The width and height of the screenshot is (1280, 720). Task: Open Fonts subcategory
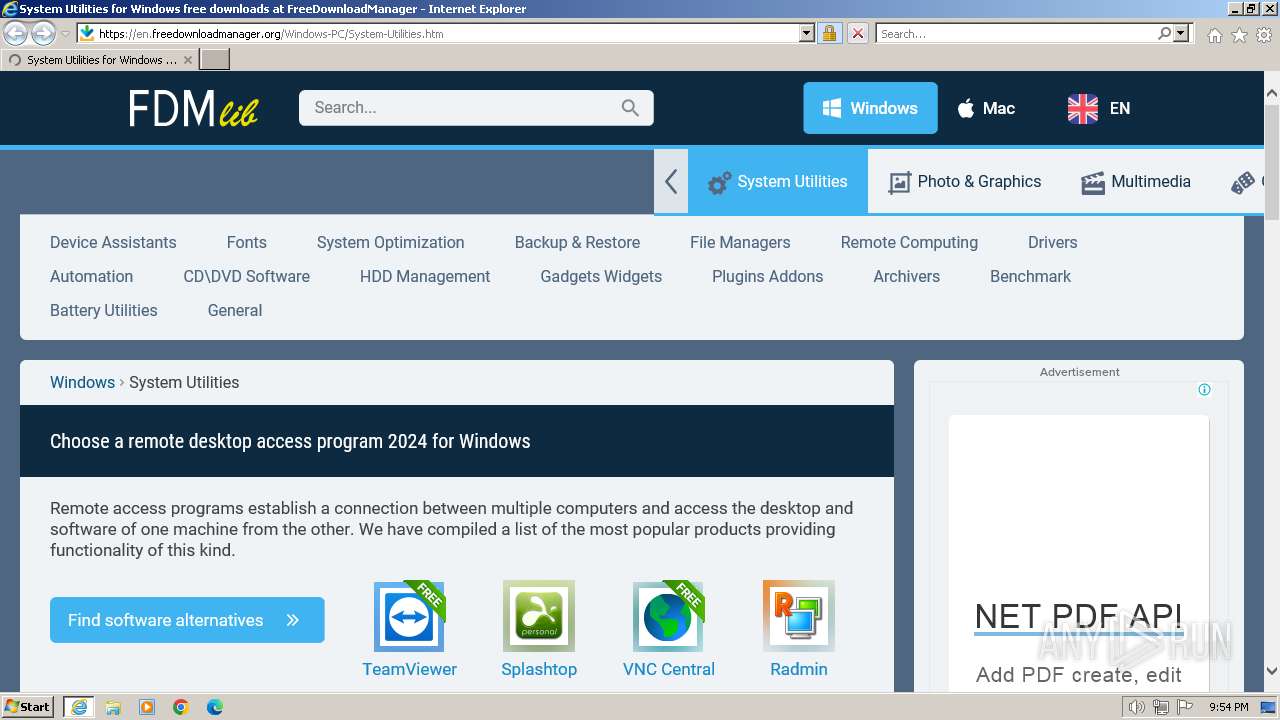246,242
